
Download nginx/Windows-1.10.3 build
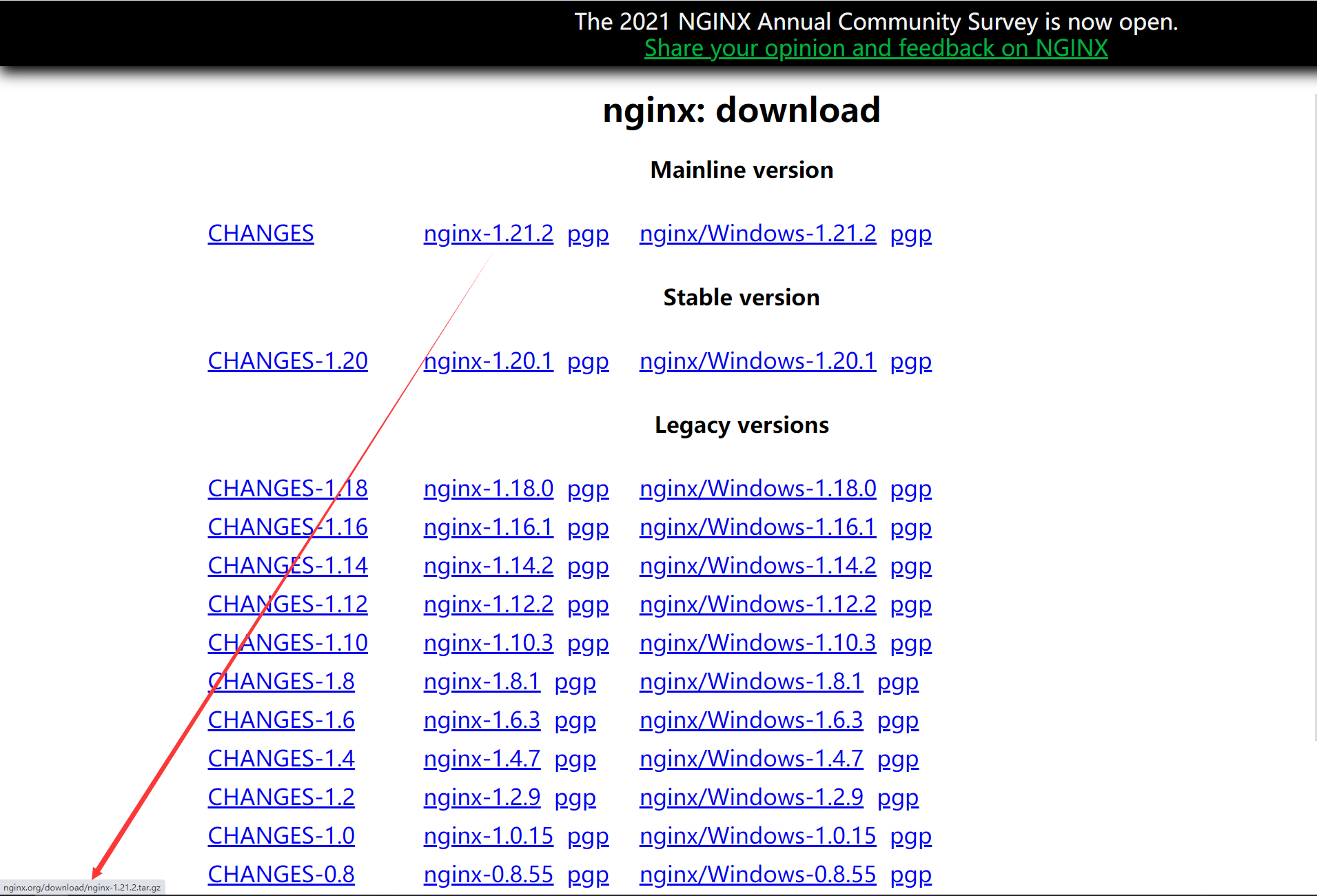pos(757,643)
